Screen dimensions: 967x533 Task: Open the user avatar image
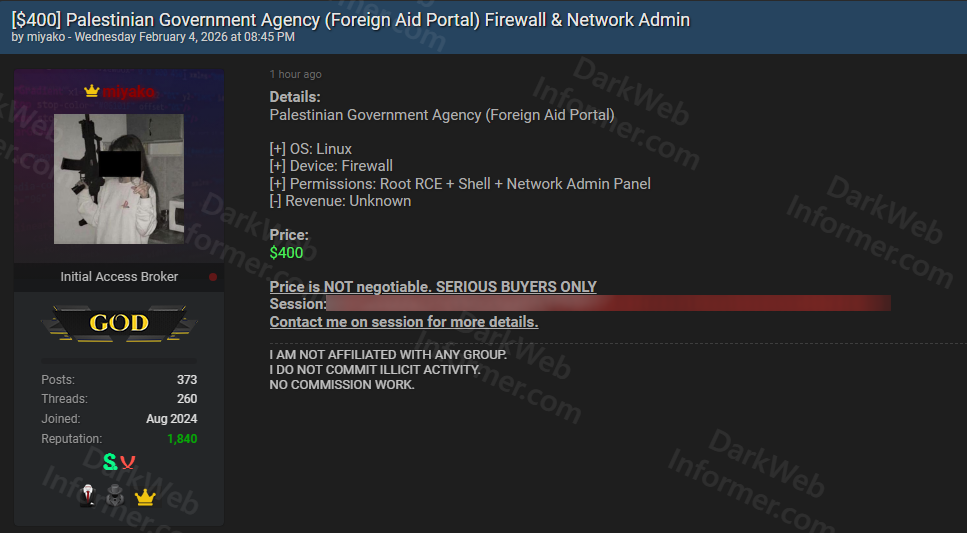click(119, 179)
